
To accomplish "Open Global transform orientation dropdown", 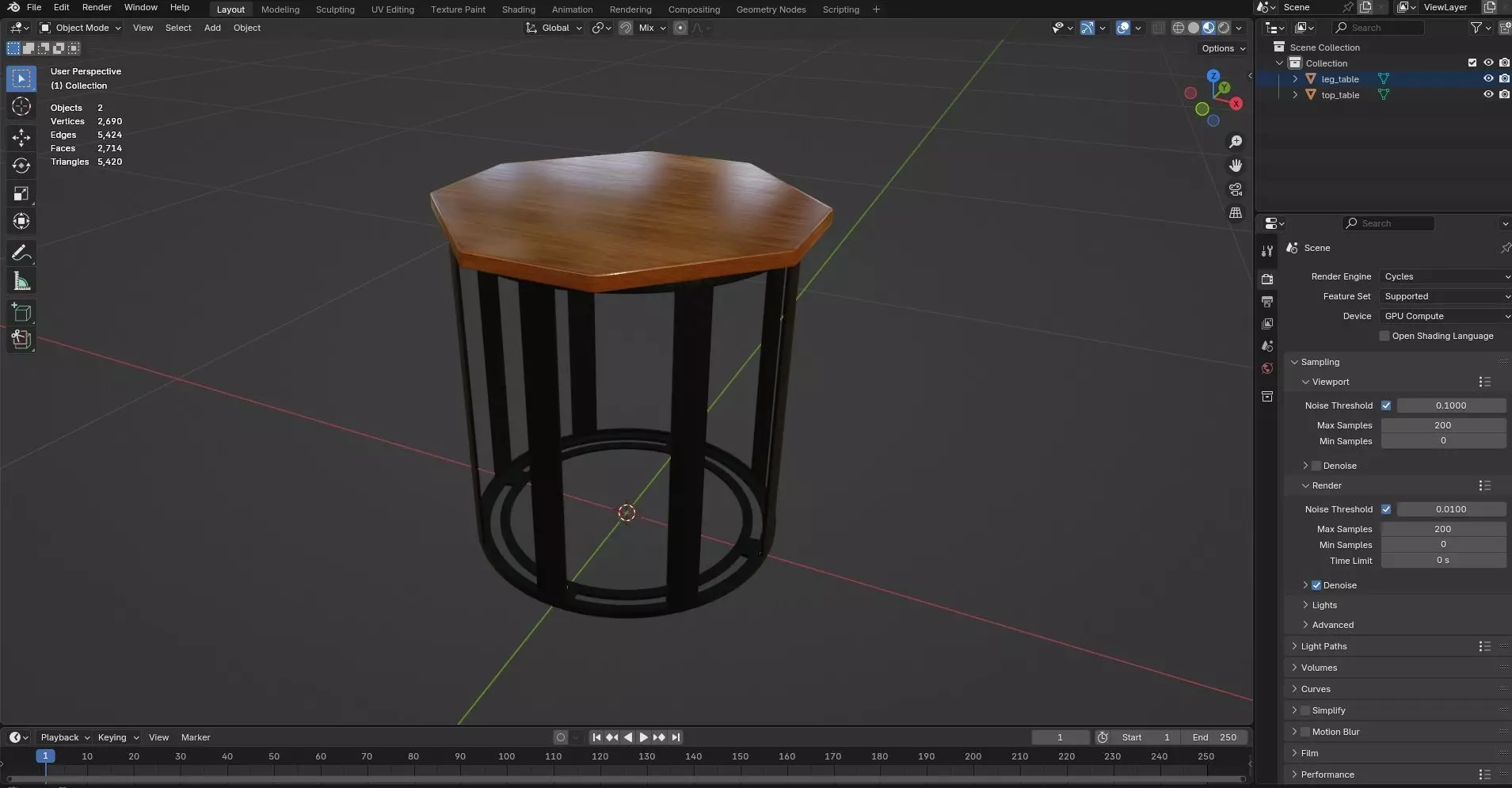I will [x=554, y=28].
